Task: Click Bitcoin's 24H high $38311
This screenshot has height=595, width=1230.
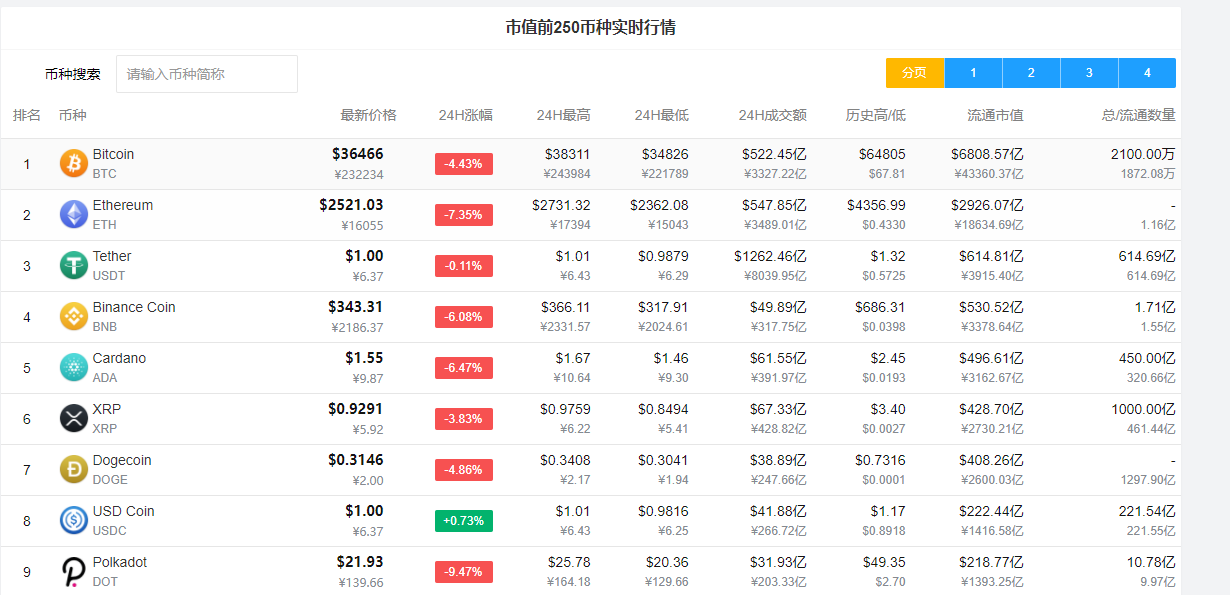Action: tap(568, 154)
